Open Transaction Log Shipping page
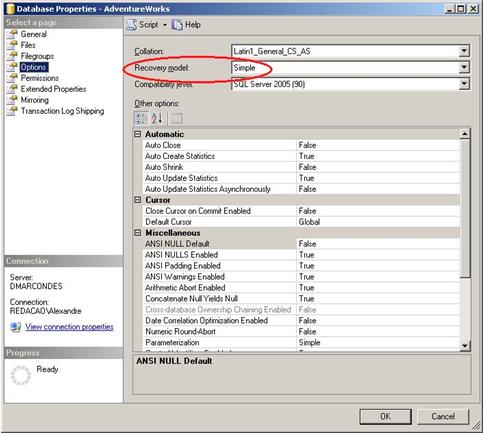Screen dimensions: 484x433 pyautogui.click(x=62, y=111)
